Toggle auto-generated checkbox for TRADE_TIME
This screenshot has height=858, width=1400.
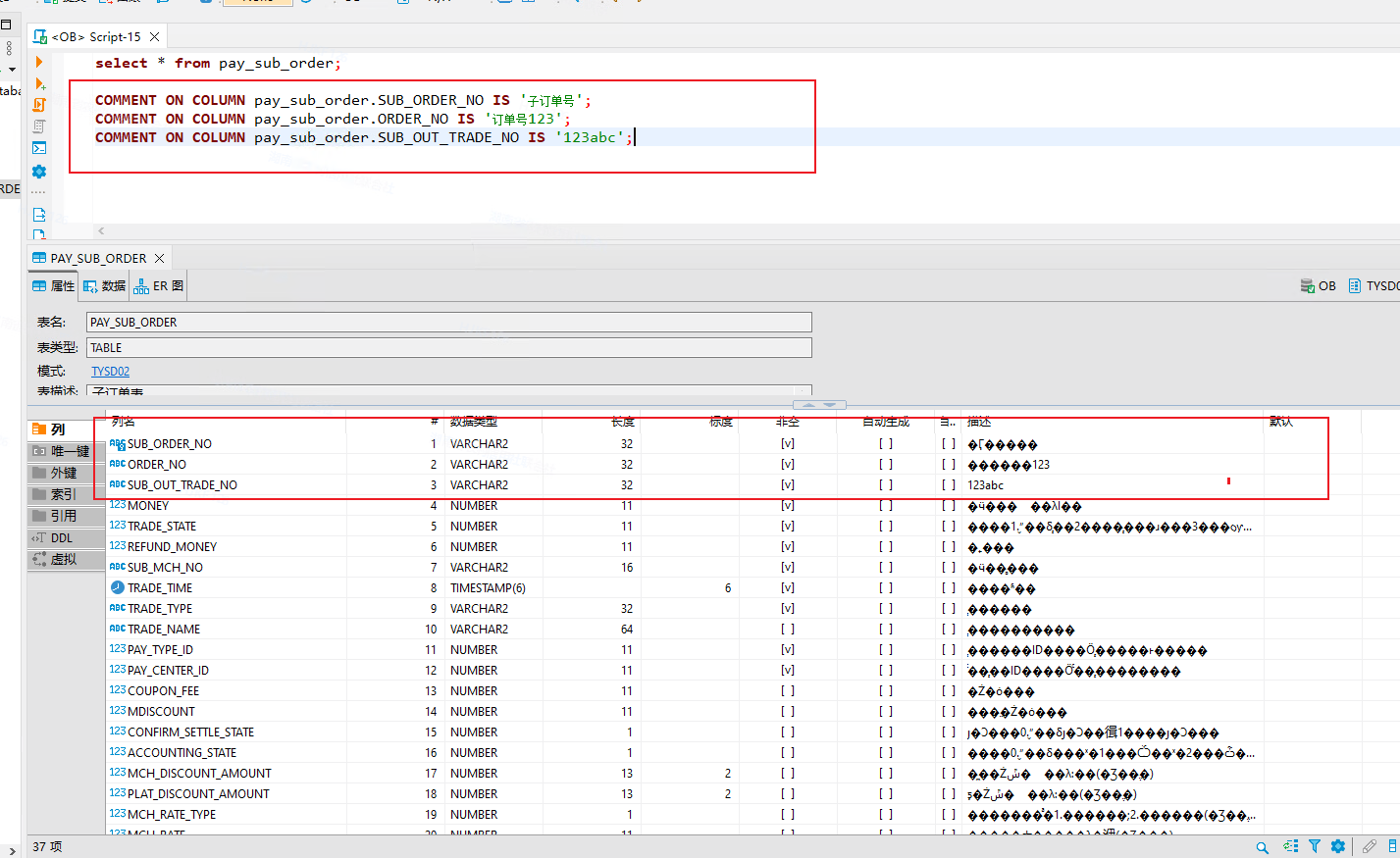pos(886,587)
